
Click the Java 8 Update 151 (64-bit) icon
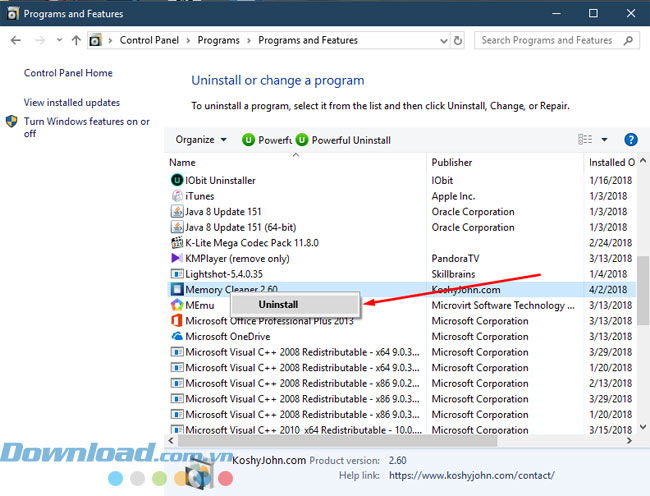pos(177,227)
